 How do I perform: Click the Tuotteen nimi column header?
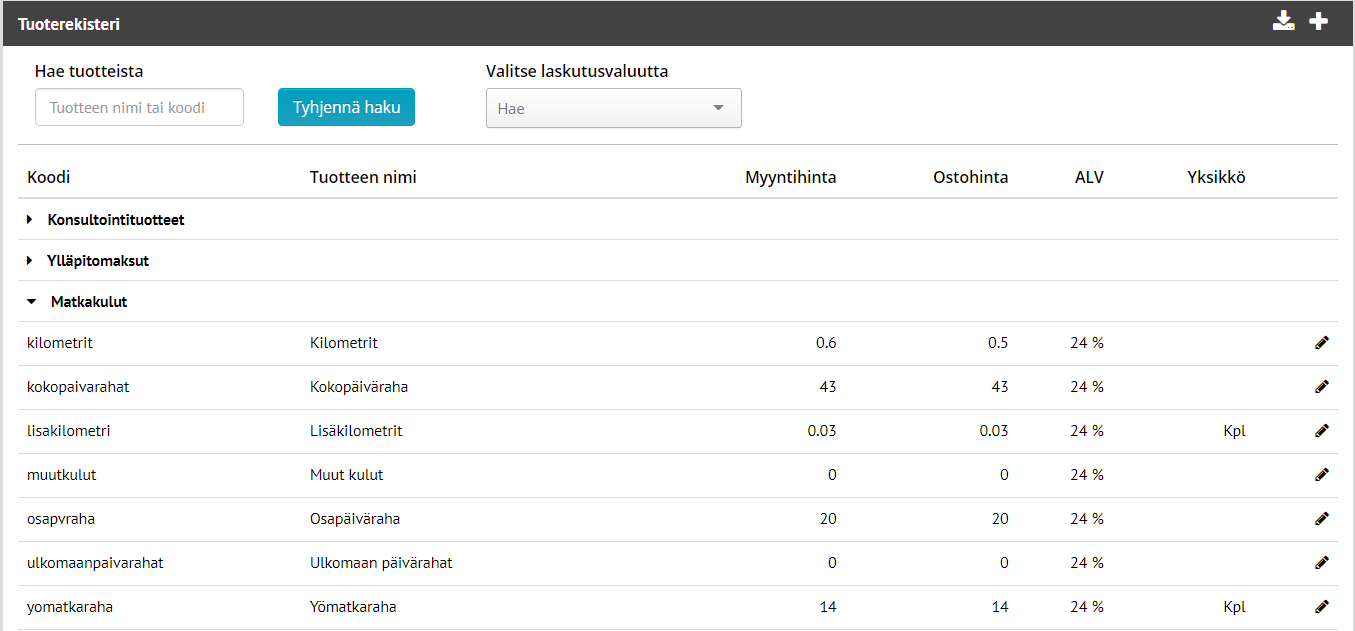[363, 178]
